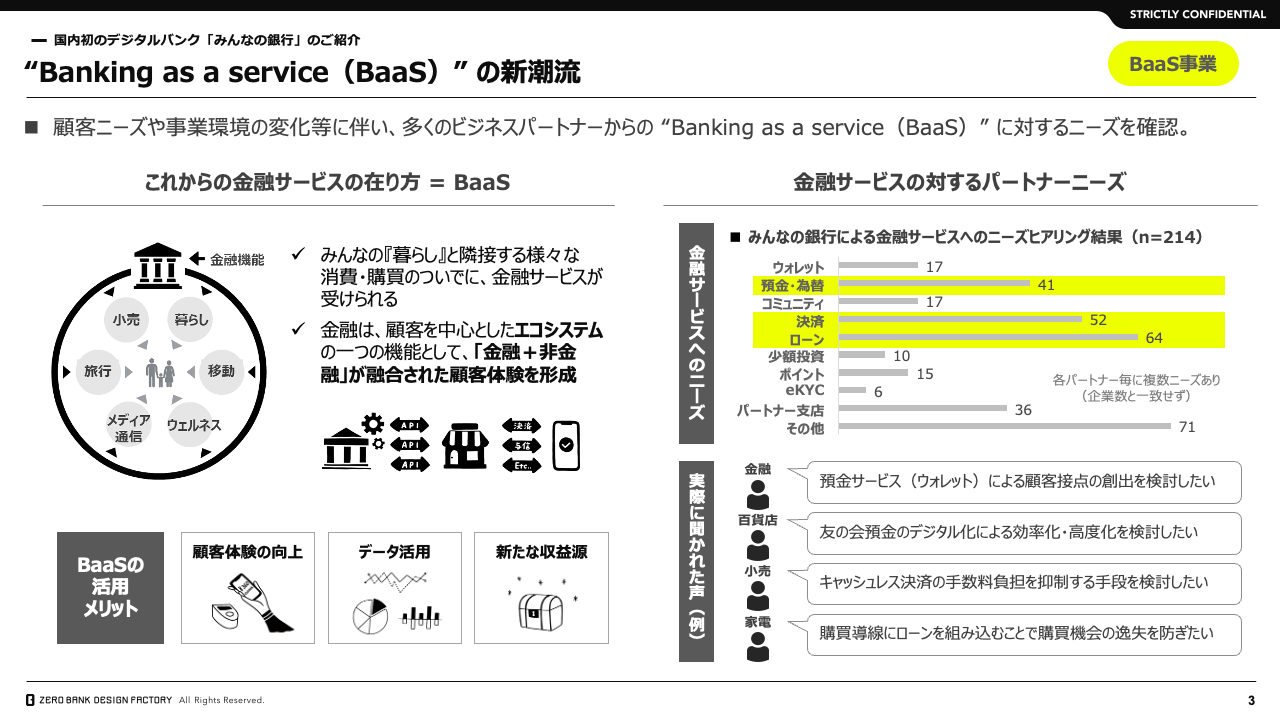Click the gray bar for その他
1280x720 pixels.
(1005, 427)
